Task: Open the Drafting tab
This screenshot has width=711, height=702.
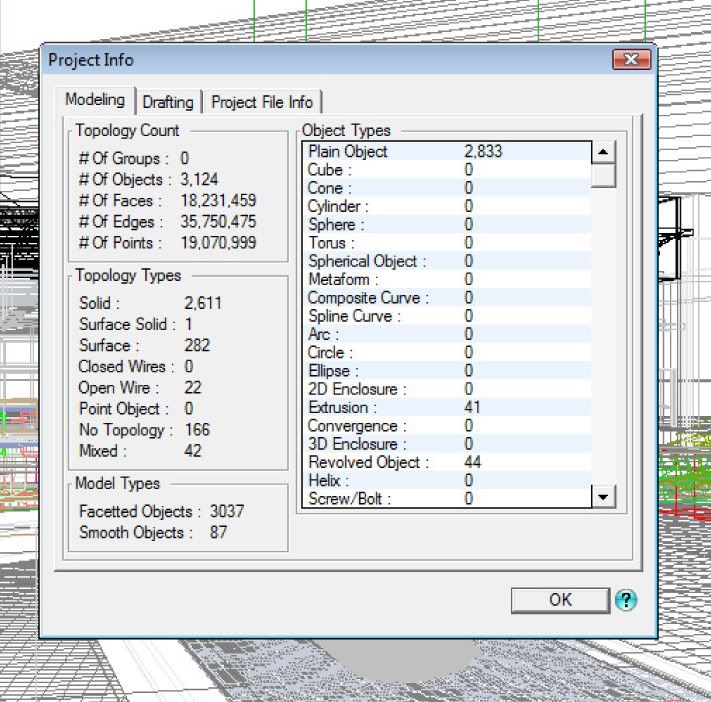Action: [168, 102]
